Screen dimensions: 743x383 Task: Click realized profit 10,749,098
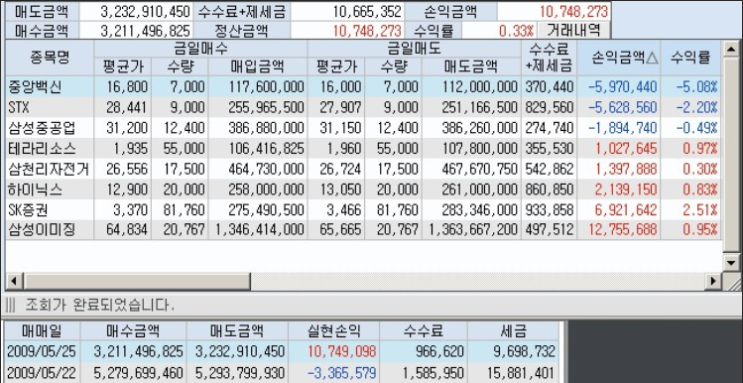(342, 351)
